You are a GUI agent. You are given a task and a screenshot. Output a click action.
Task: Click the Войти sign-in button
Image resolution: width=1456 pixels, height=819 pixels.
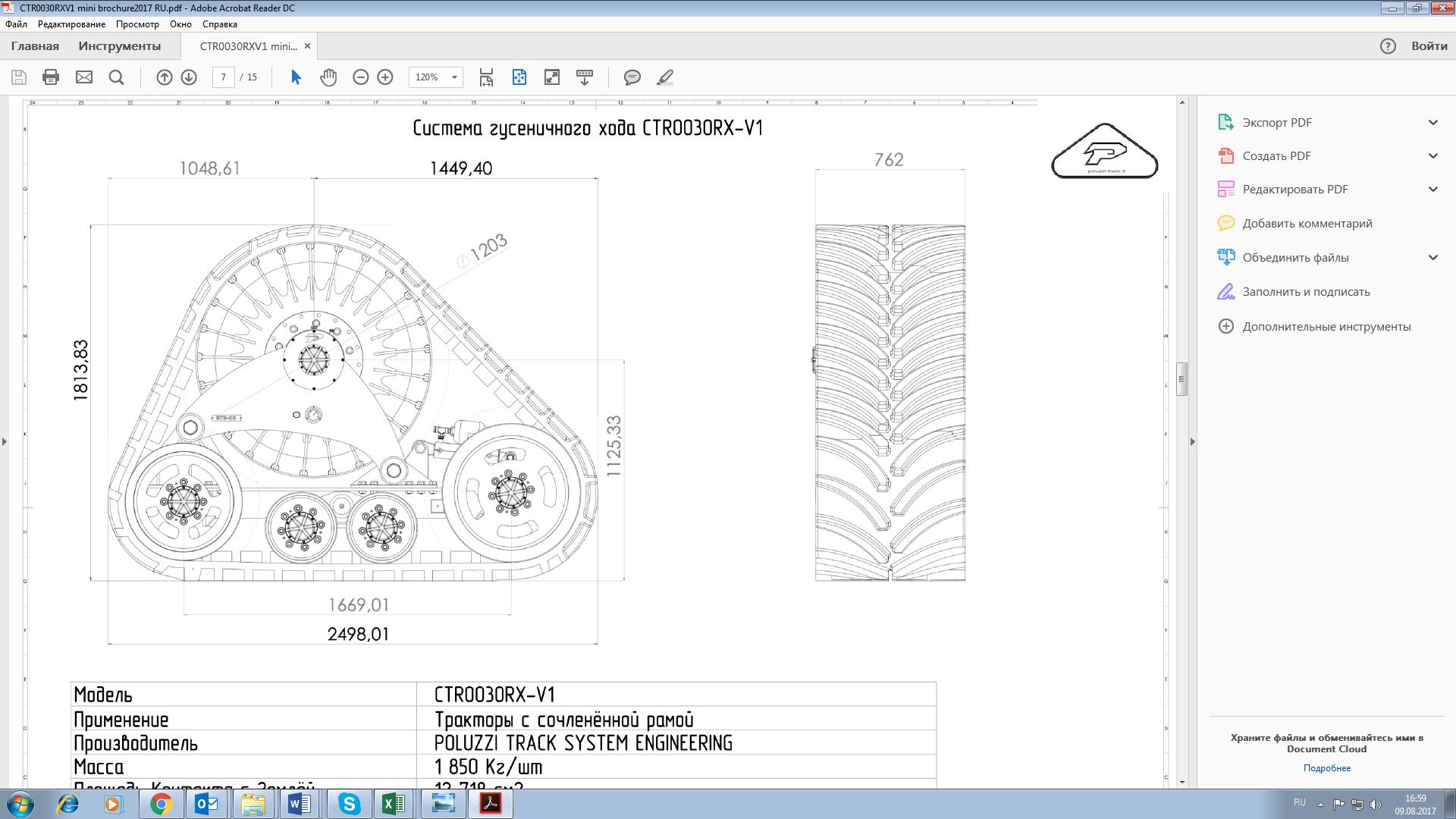(x=1429, y=46)
